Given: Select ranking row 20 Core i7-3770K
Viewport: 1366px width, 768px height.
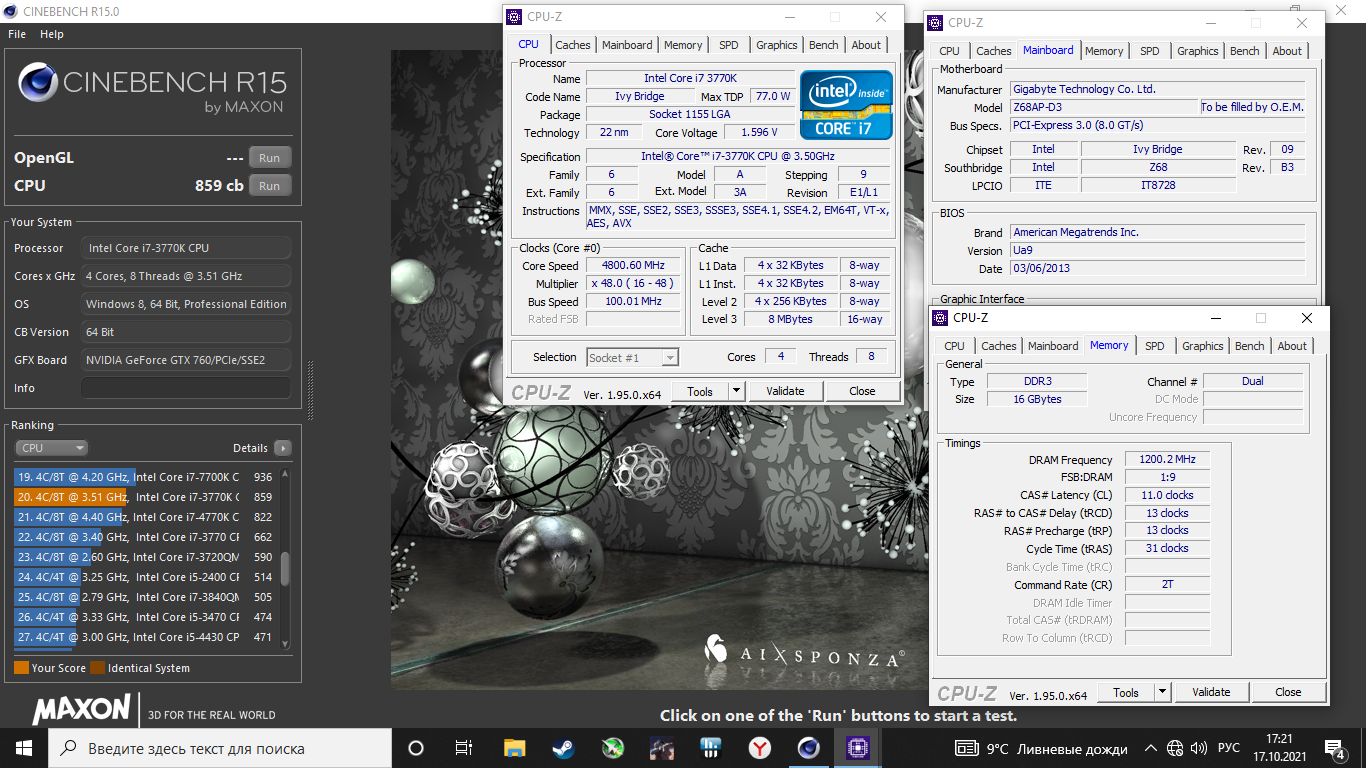Looking at the screenshot, I should [x=145, y=497].
